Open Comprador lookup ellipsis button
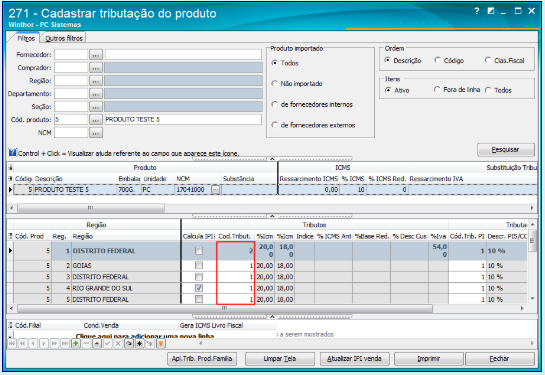 (x=96, y=68)
